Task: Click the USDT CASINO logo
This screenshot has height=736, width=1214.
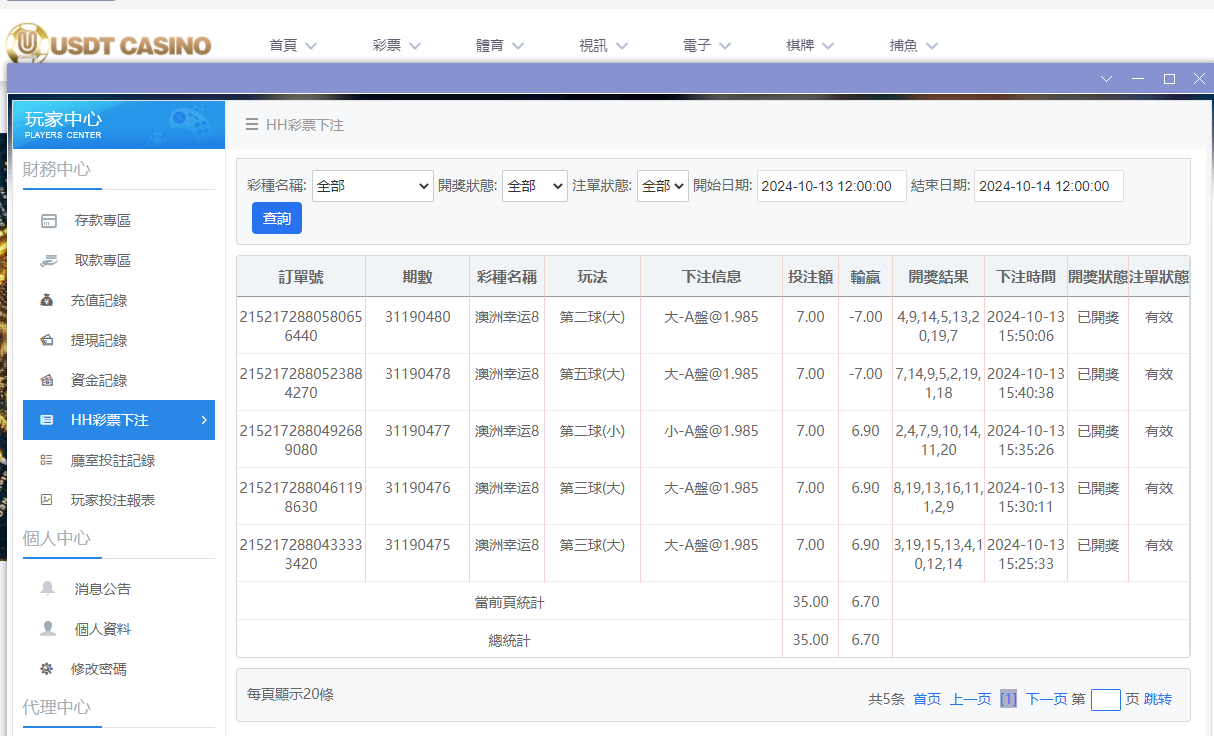Action: (110, 44)
